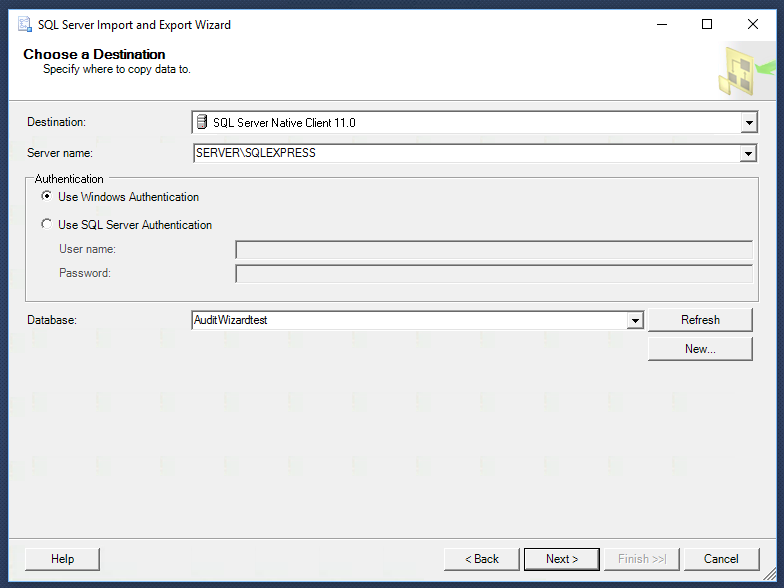Click the resize grip at window corner
This screenshot has width=784, height=588.
(770, 574)
